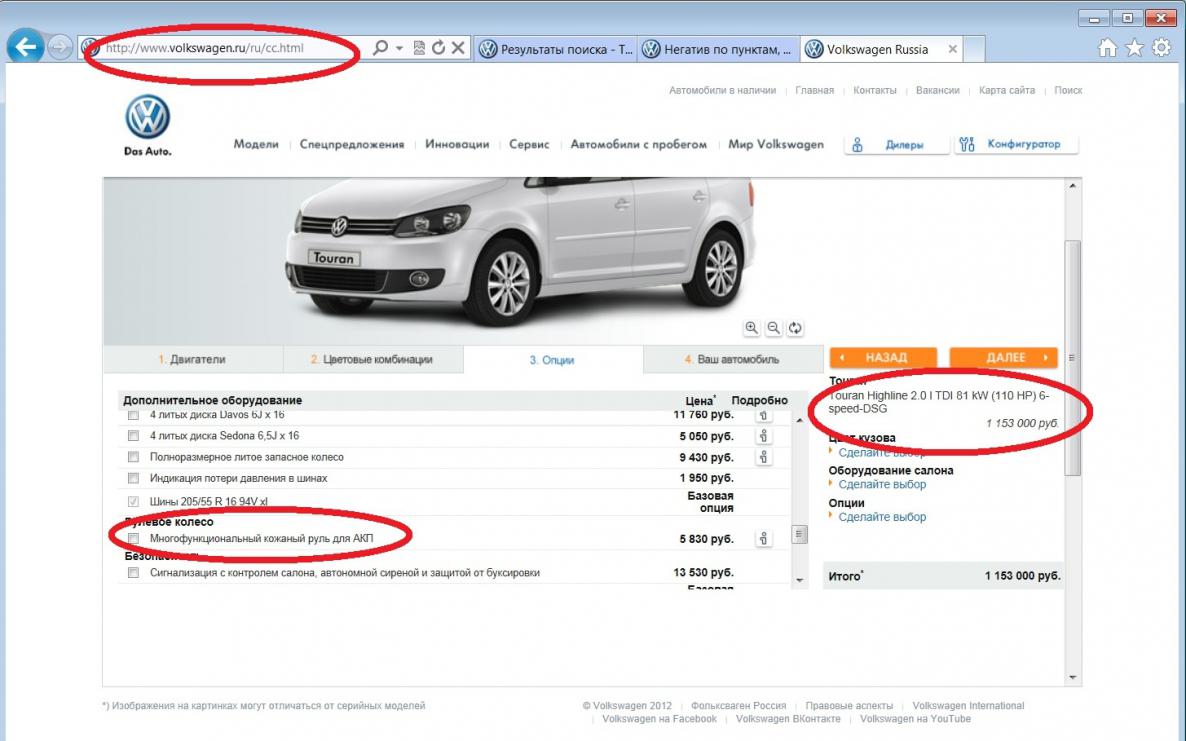
Task: Select the total price "1 153 000 руб." in Итого
Action: click(1023, 575)
